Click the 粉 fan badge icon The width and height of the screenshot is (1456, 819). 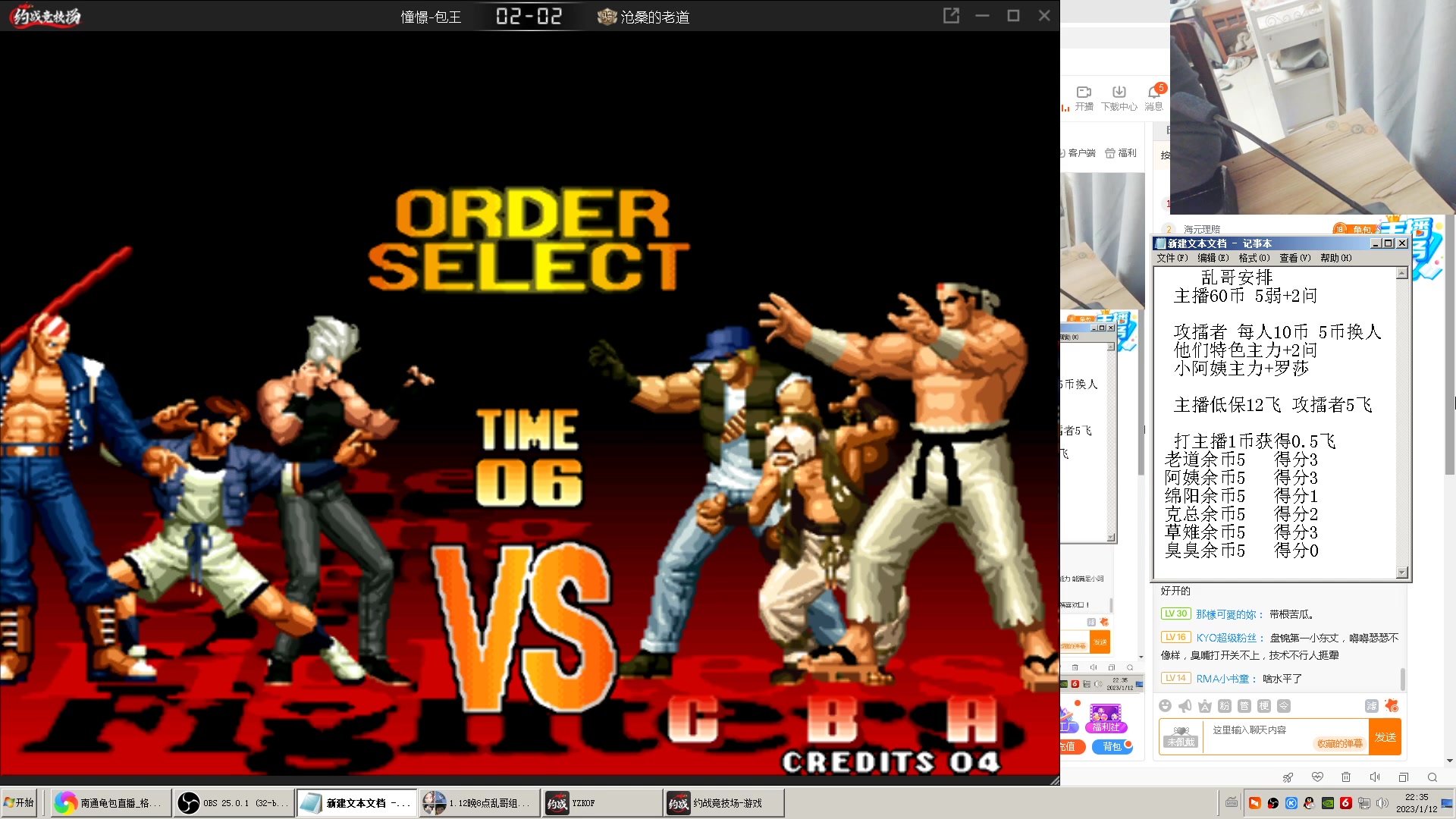point(1225,706)
